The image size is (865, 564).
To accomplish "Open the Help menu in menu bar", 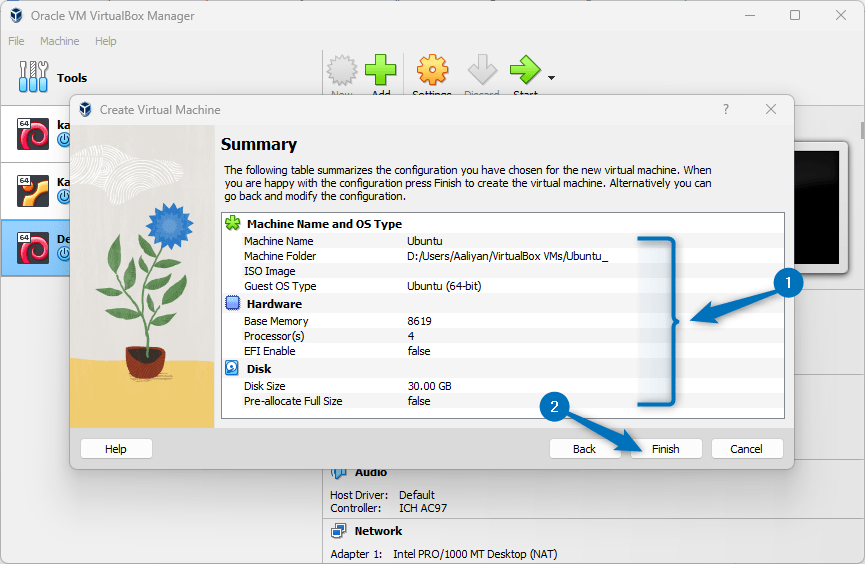I will click(x=105, y=41).
